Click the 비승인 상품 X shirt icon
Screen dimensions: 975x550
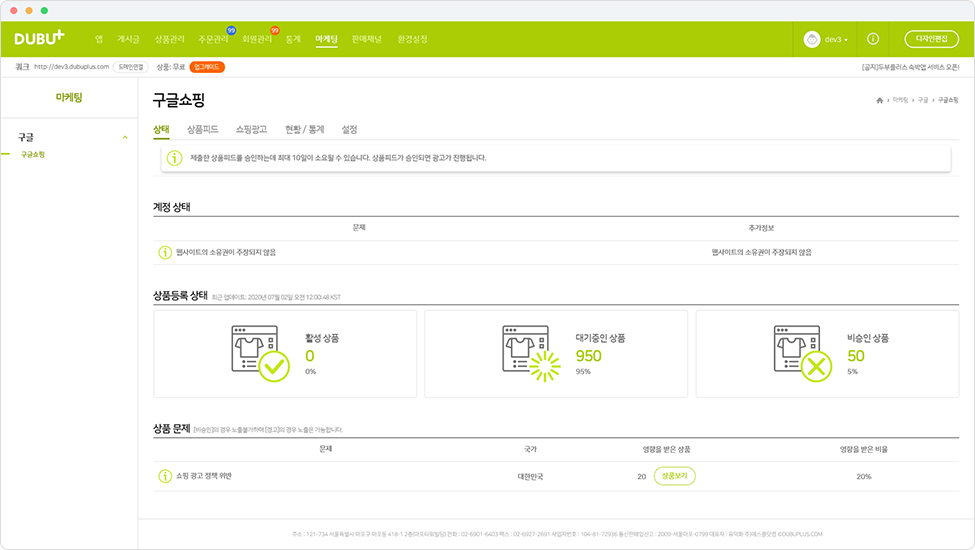coord(803,353)
